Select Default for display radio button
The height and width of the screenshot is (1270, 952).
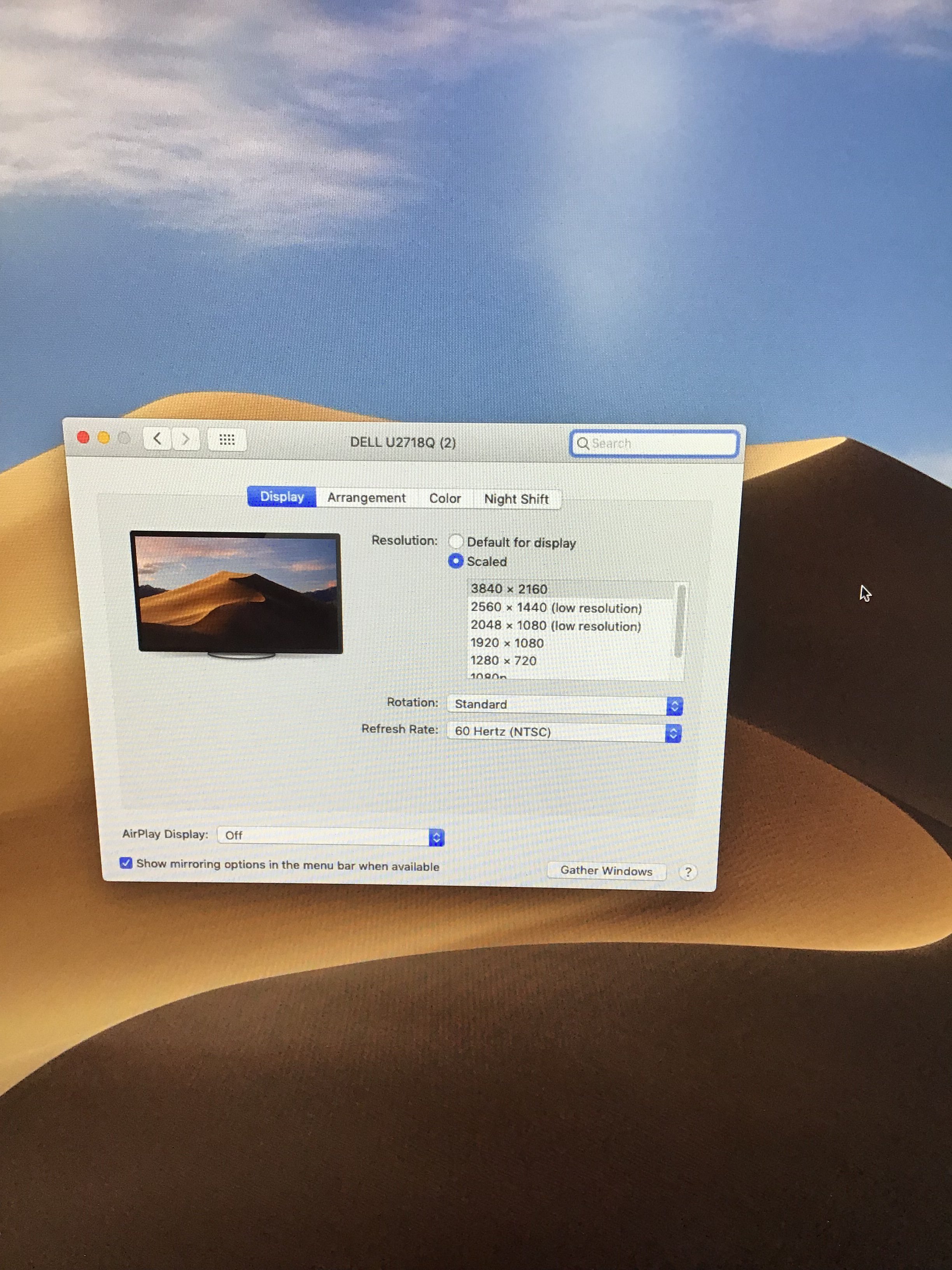click(x=456, y=541)
